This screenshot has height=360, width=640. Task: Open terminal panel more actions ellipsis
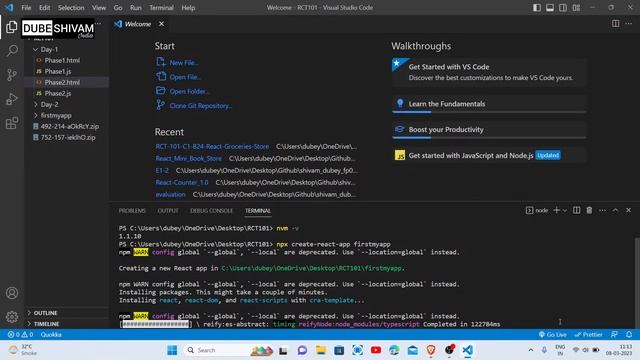[602, 210]
